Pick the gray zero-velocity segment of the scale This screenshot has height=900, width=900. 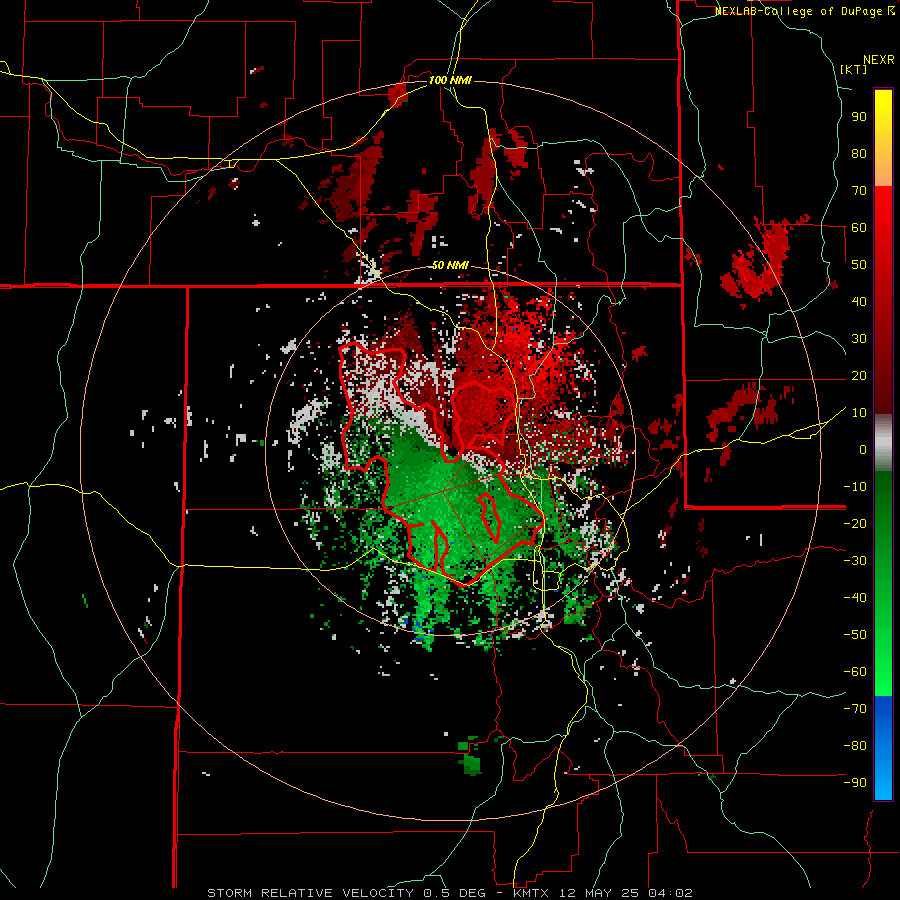[x=883, y=442]
